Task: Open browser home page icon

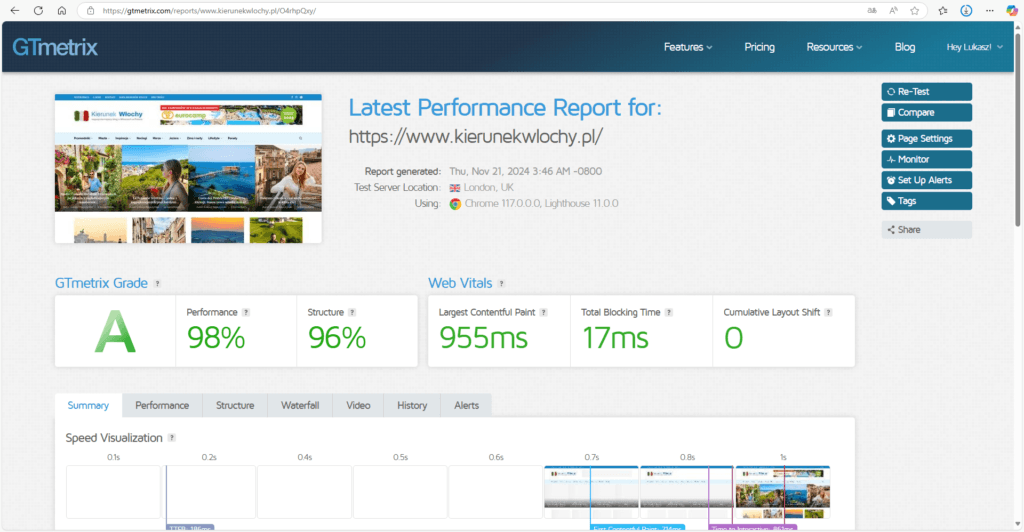Action: click(61, 10)
